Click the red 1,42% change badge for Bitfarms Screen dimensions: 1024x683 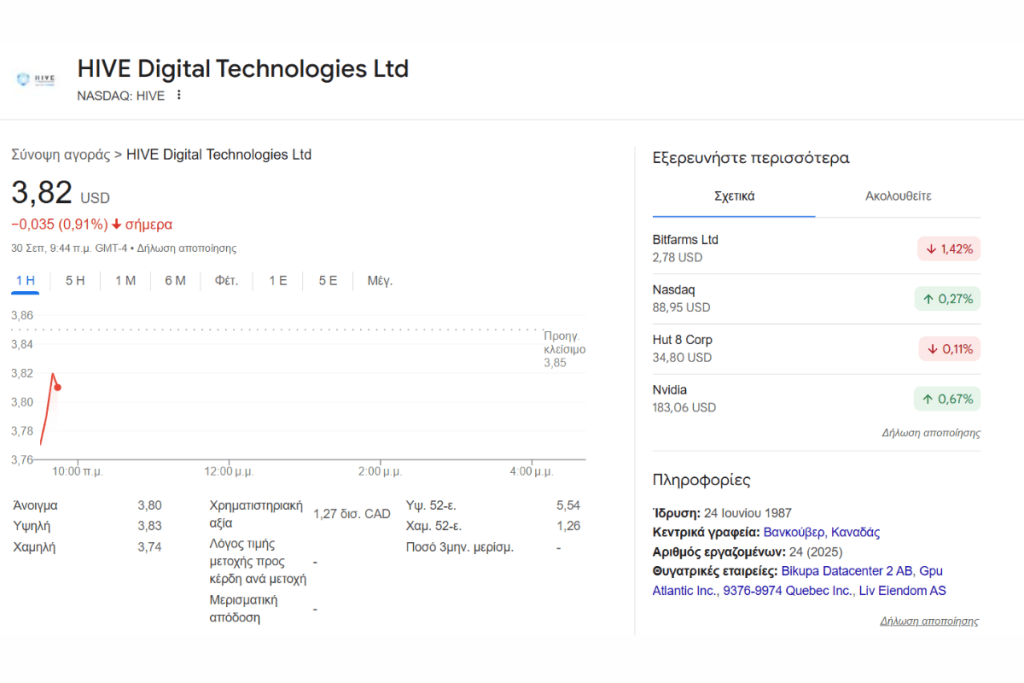click(948, 249)
